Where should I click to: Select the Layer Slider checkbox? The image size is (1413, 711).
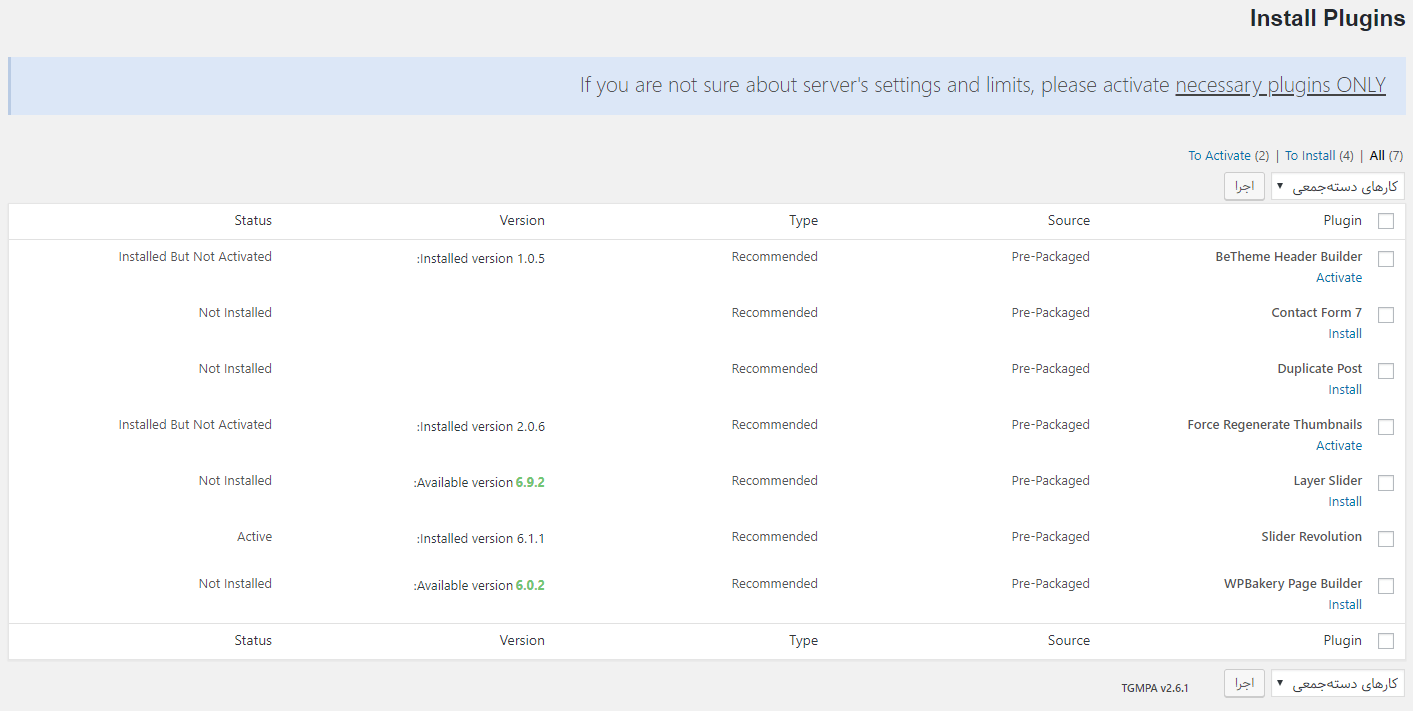click(1386, 483)
